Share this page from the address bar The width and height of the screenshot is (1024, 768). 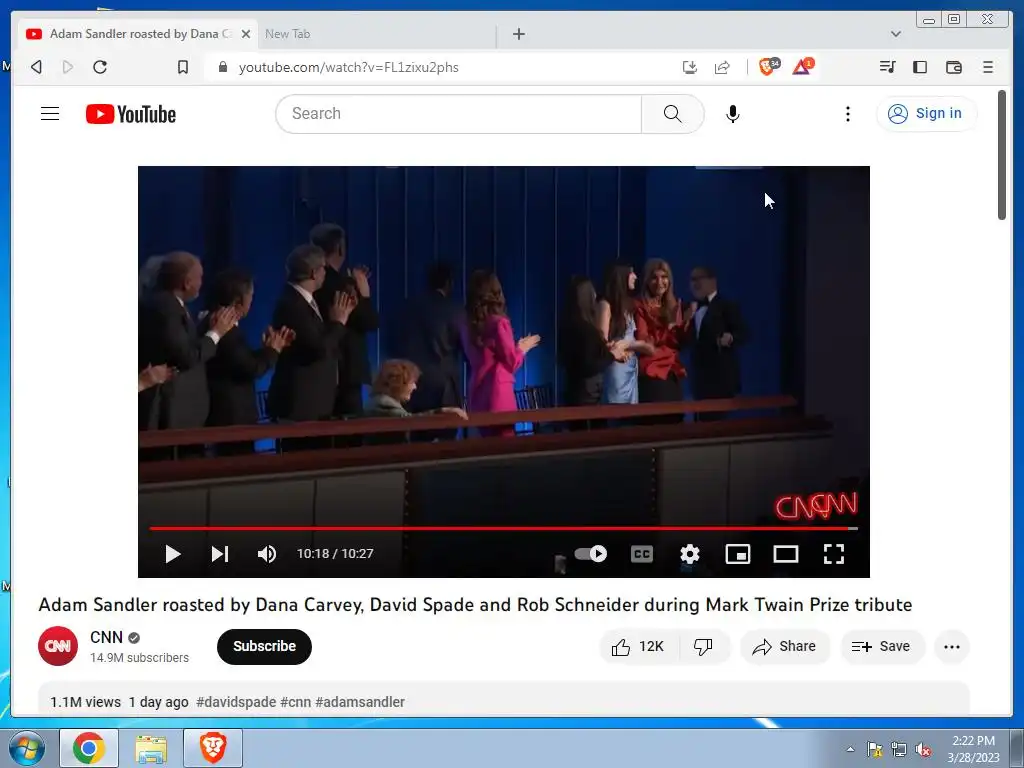coord(722,67)
